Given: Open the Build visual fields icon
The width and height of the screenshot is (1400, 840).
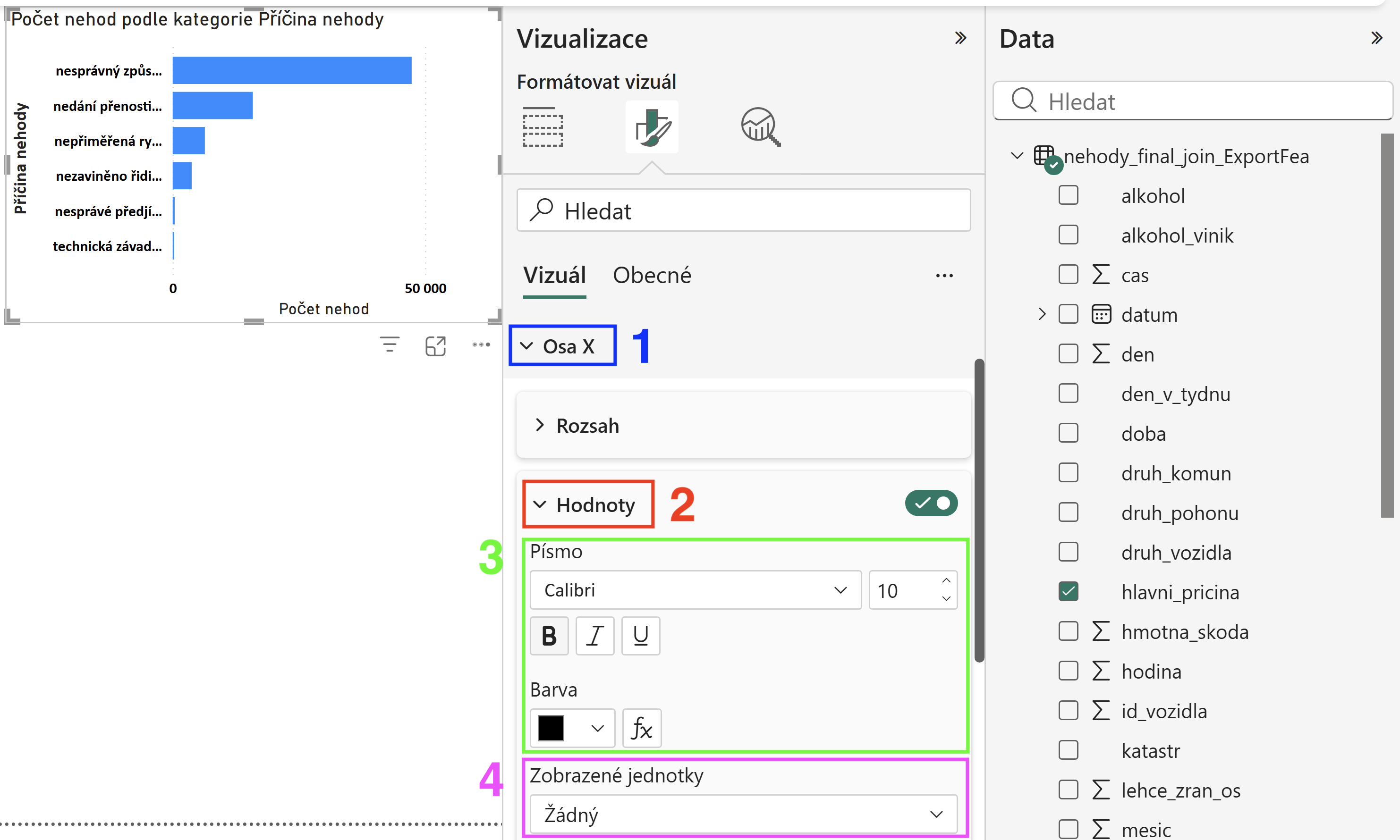Looking at the screenshot, I should click(543, 127).
